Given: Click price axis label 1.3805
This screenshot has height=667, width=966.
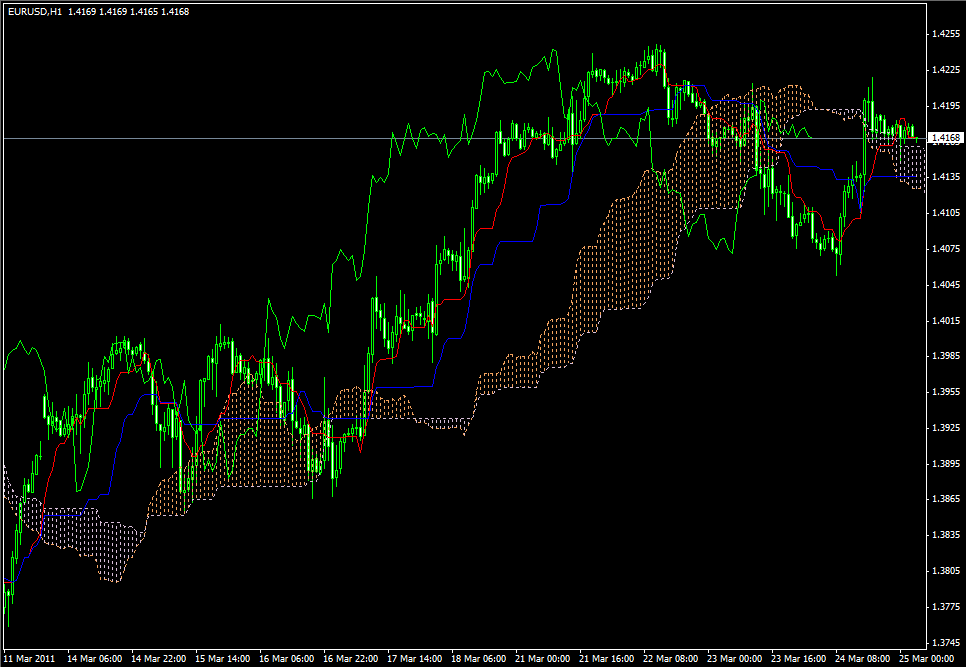Looking at the screenshot, I should click(946, 571).
